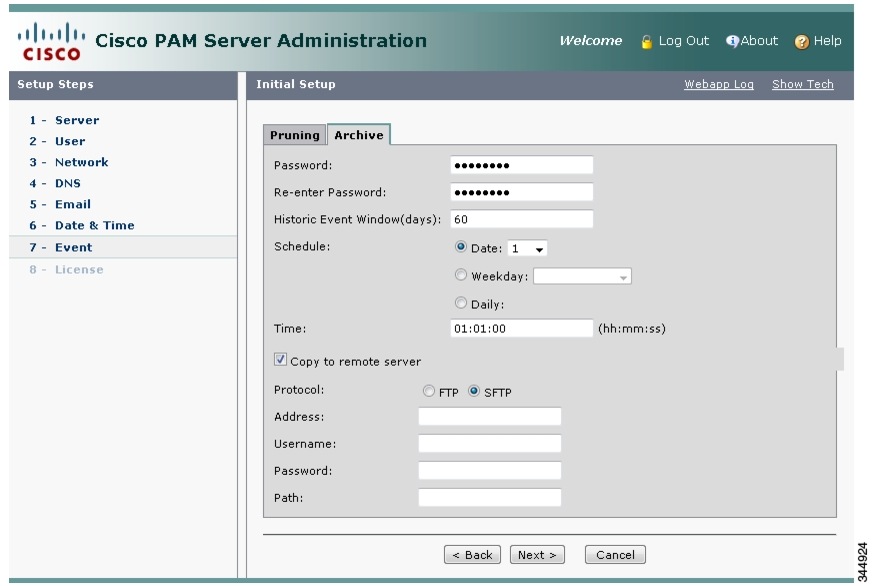Image resolution: width=879 pixels, height=586 pixels.
Task: Click the Initial Setup heading
Action: [x=295, y=84]
